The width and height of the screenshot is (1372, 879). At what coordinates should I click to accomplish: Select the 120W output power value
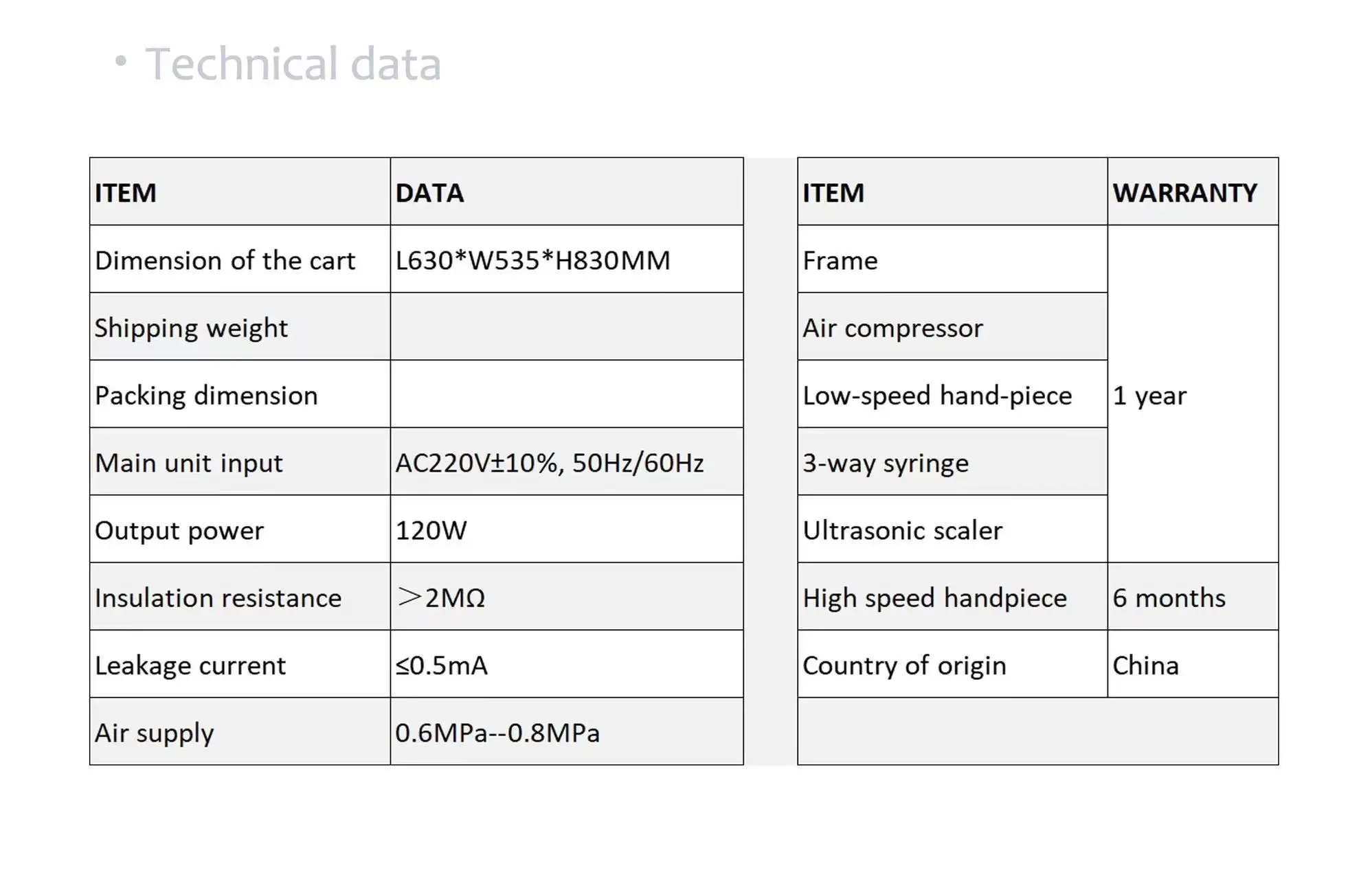pos(431,530)
